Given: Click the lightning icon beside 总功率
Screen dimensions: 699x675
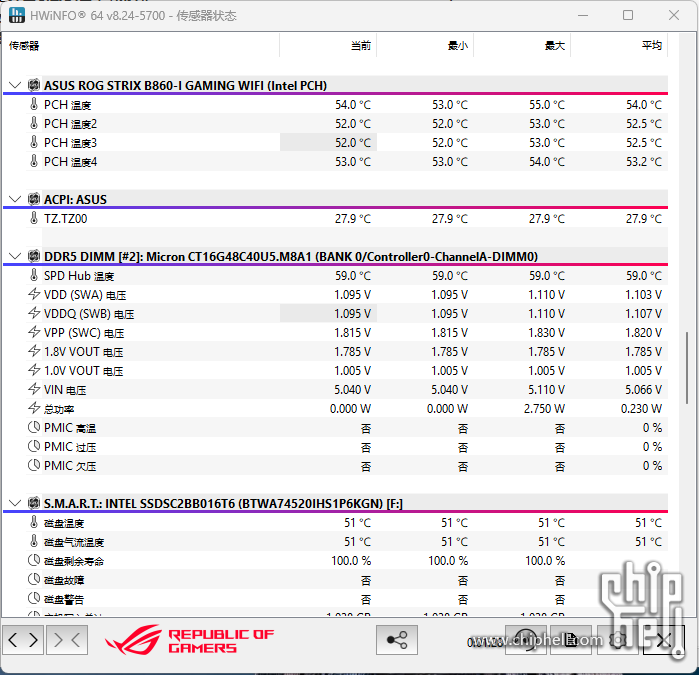Looking at the screenshot, I should pos(34,408).
